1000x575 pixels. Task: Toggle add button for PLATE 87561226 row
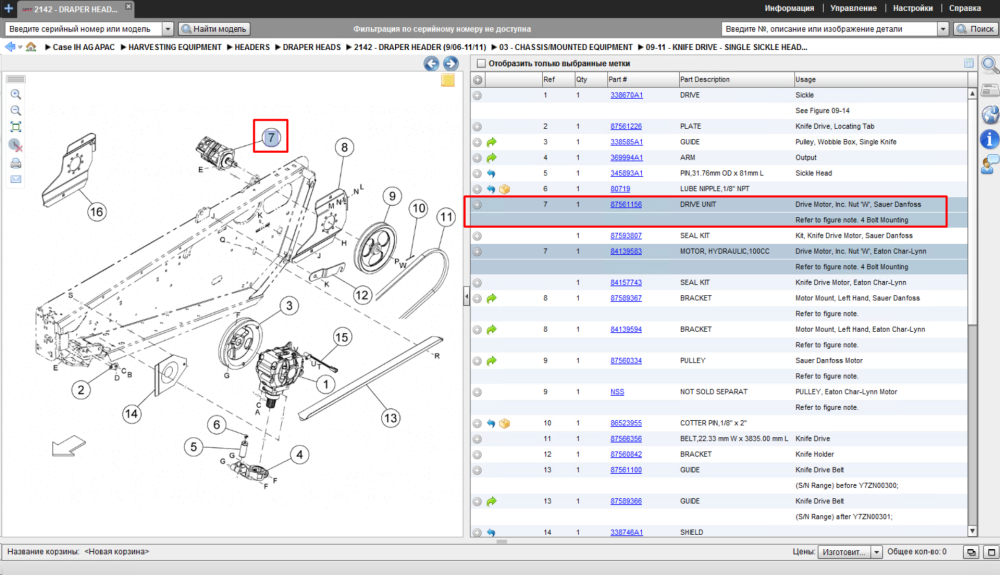coord(477,127)
